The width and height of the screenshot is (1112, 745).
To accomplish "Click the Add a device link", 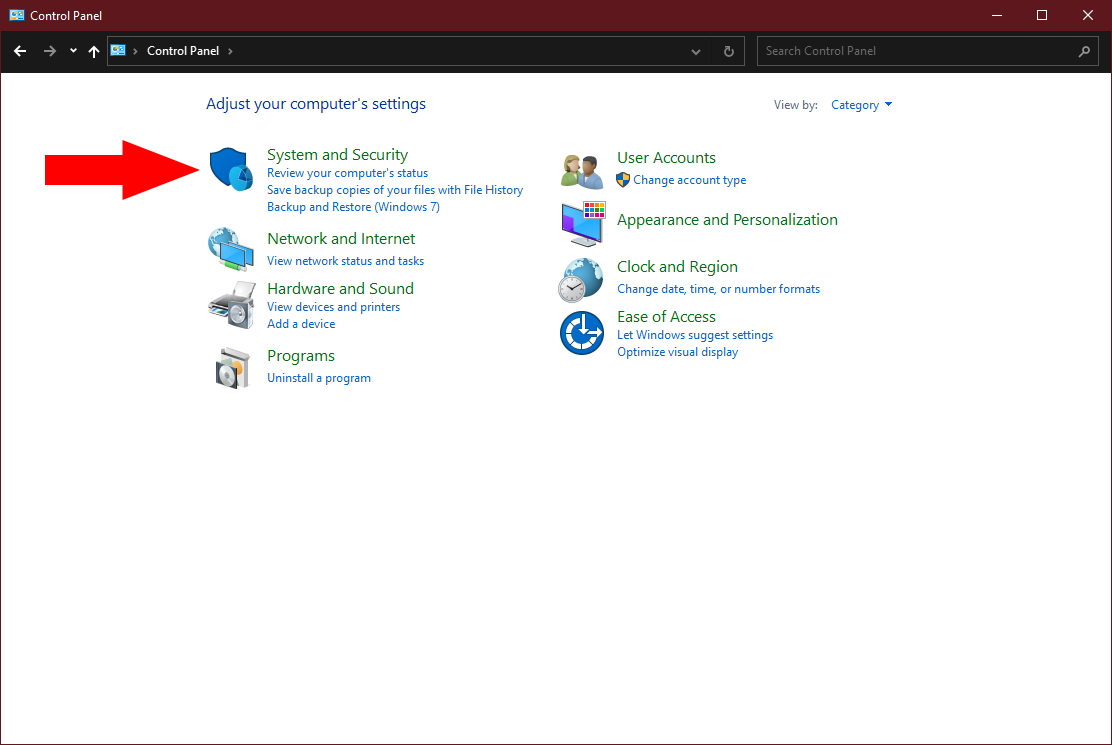I will pos(301,324).
